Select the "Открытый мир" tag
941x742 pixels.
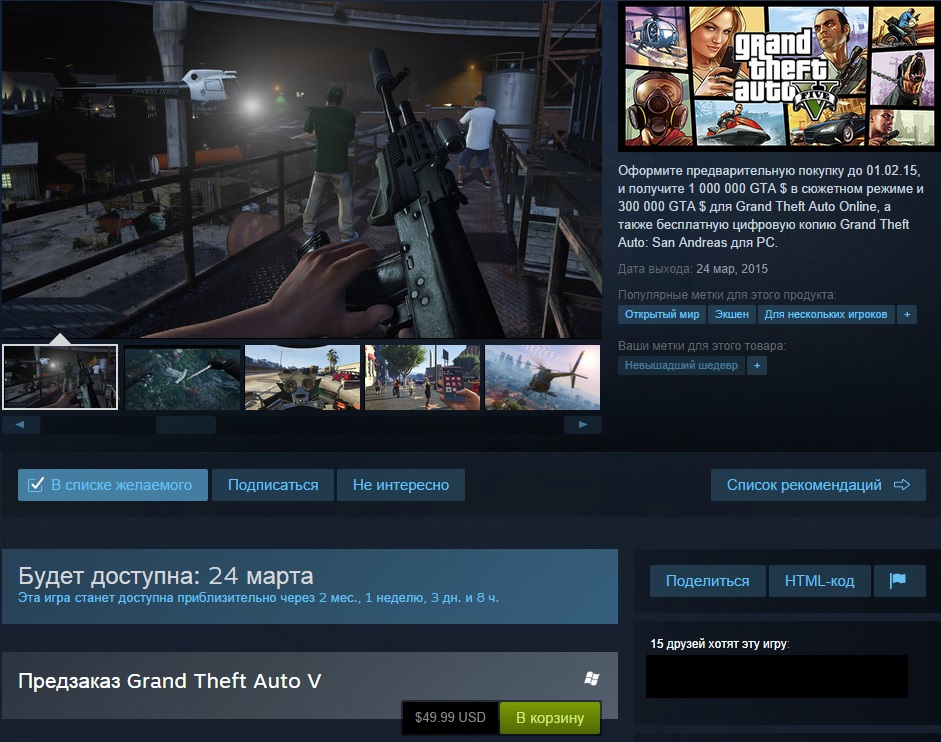point(662,315)
